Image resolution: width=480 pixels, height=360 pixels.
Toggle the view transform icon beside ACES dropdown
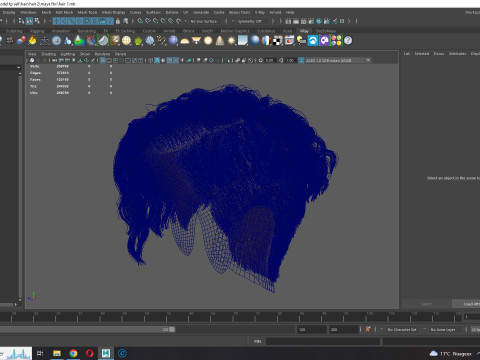[301, 60]
